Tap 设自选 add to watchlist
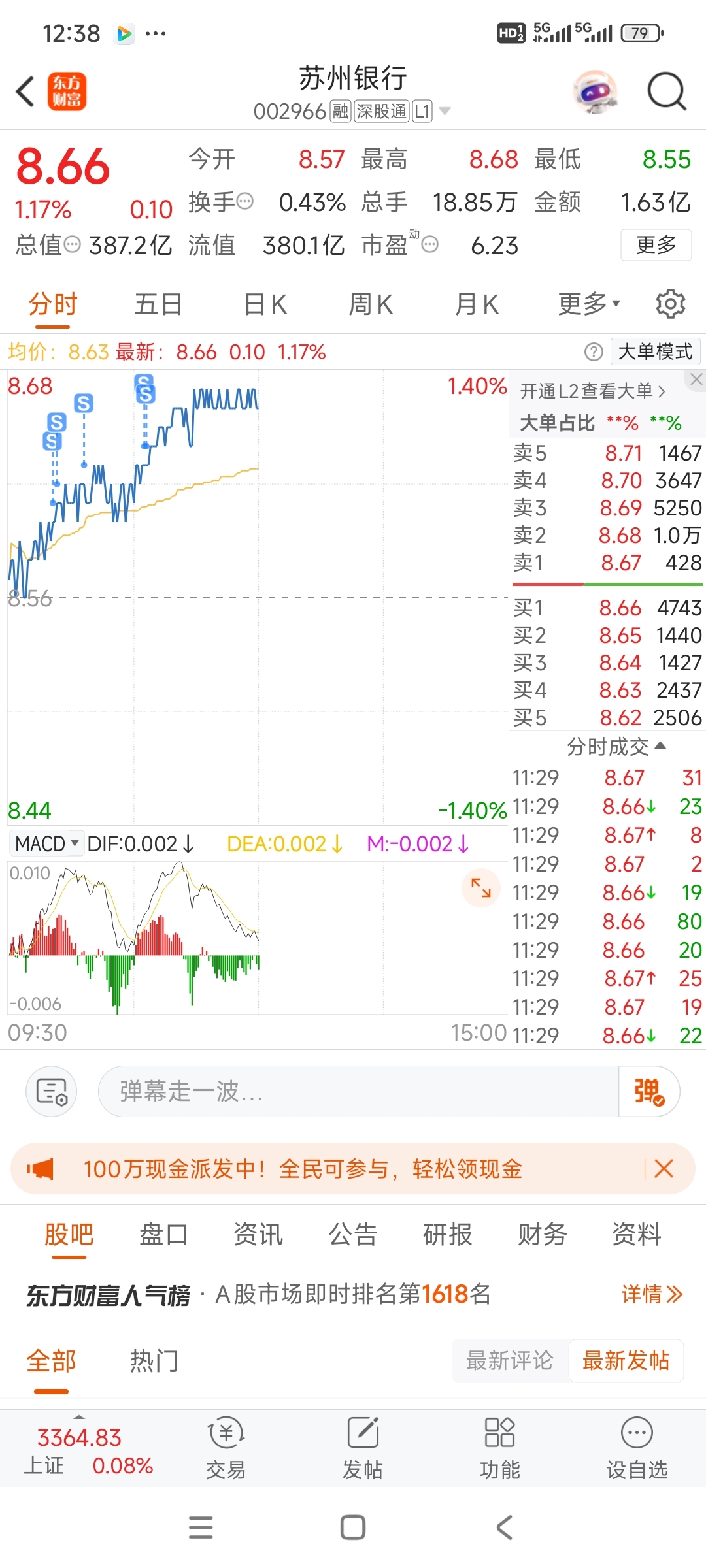The image size is (706, 1568). [637, 1448]
